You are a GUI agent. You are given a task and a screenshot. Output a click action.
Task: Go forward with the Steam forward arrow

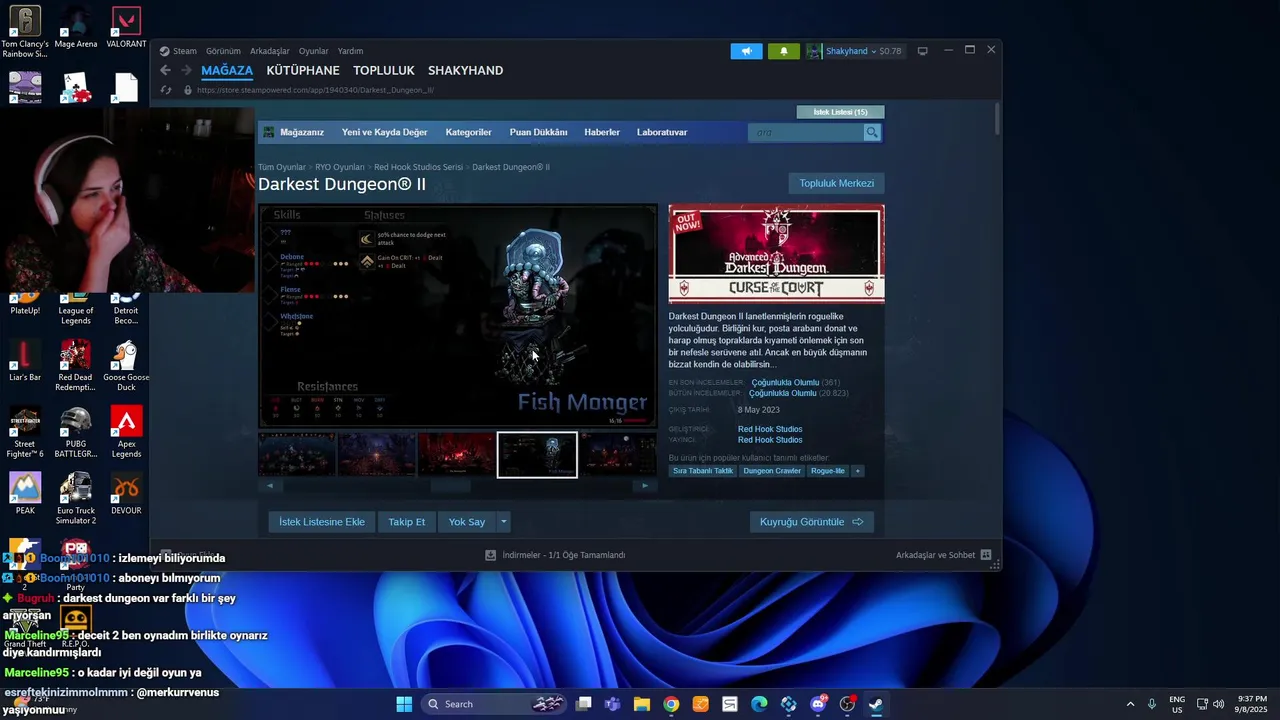(x=186, y=71)
